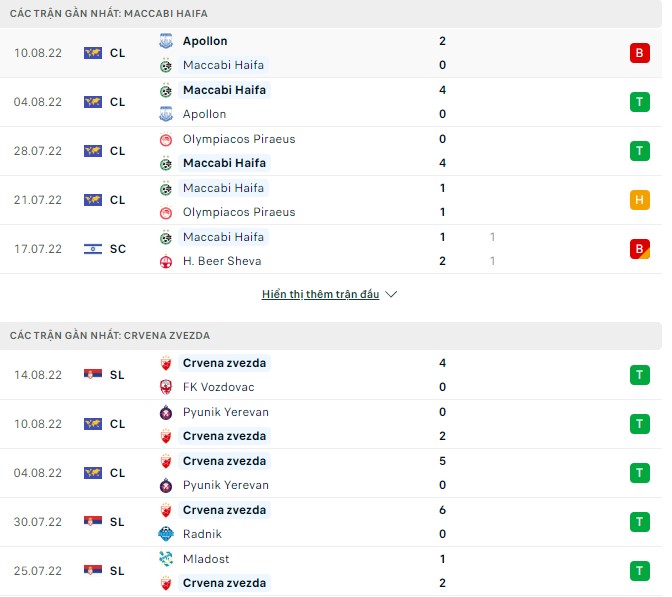
Task: Click red B result badge, 10.08.22 match
Action: point(638,53)
